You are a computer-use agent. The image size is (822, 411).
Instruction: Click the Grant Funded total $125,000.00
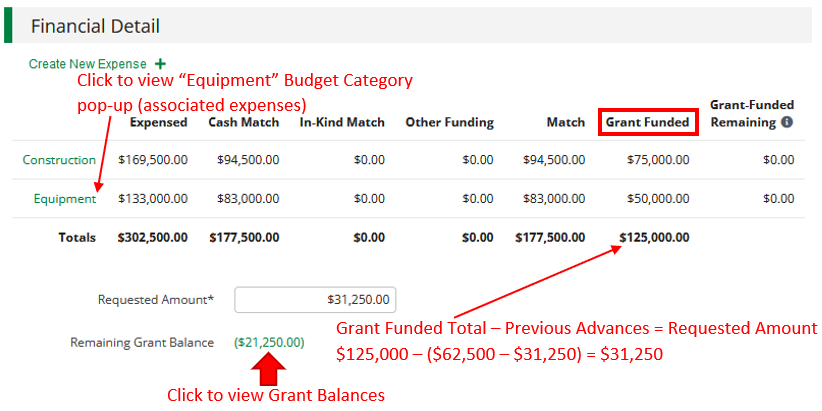coord(654,238)
